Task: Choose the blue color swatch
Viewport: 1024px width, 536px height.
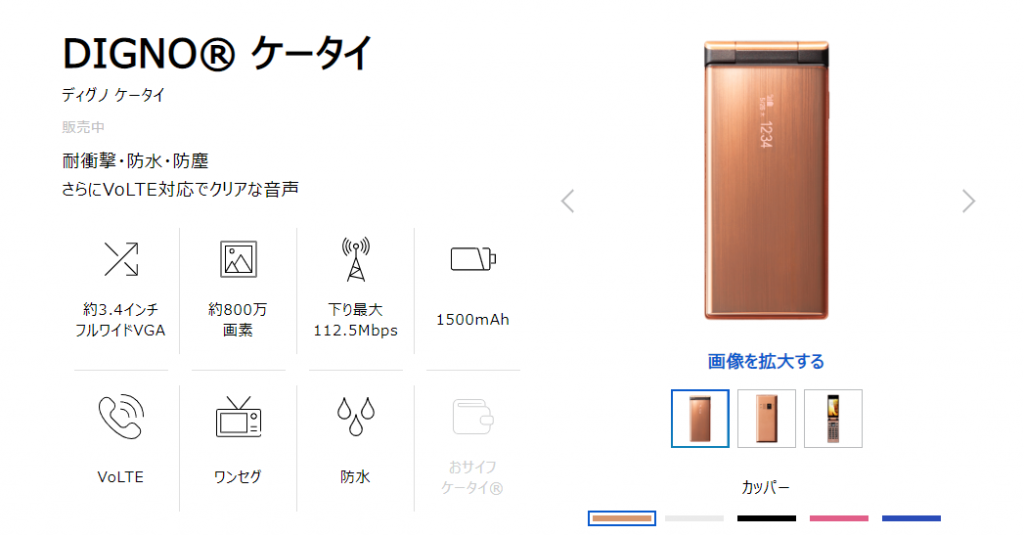Action: pos(912,518)
